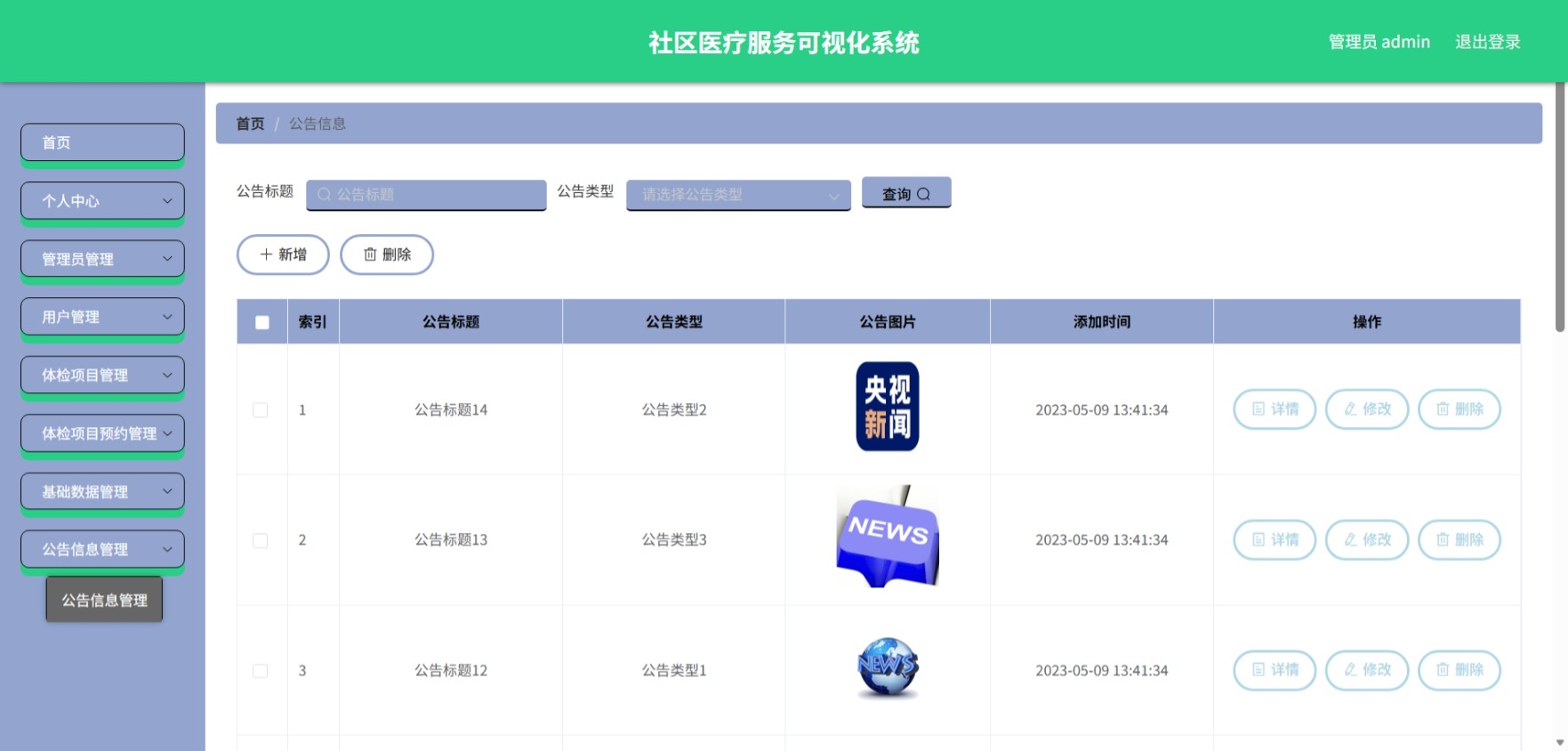This screenshot has height=751, width=1568.
Task: Expand 体检项目预约管理 sidebar menu
Action: [102, 433]
